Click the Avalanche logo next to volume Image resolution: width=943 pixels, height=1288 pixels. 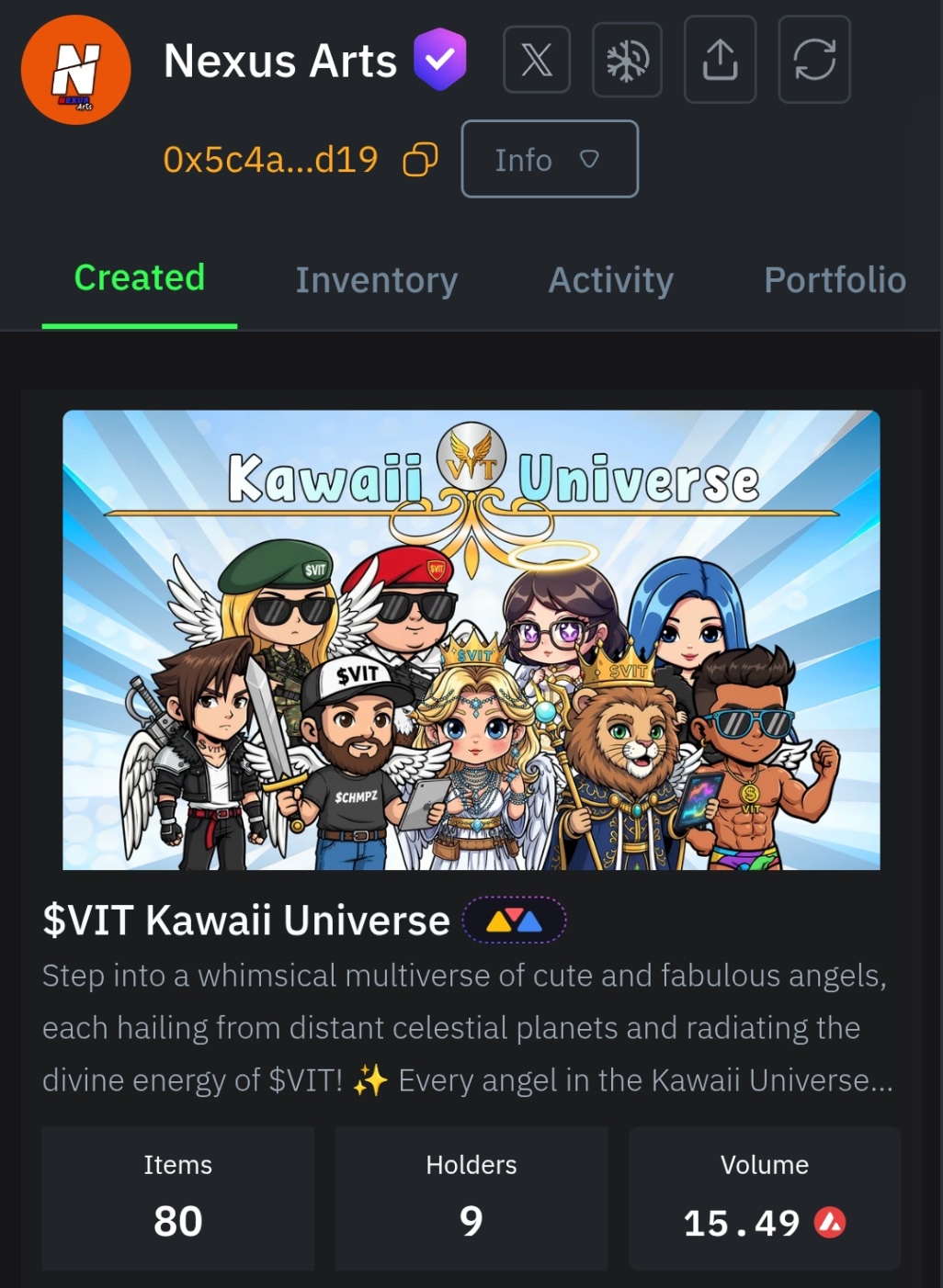[x=830, y=1223]
